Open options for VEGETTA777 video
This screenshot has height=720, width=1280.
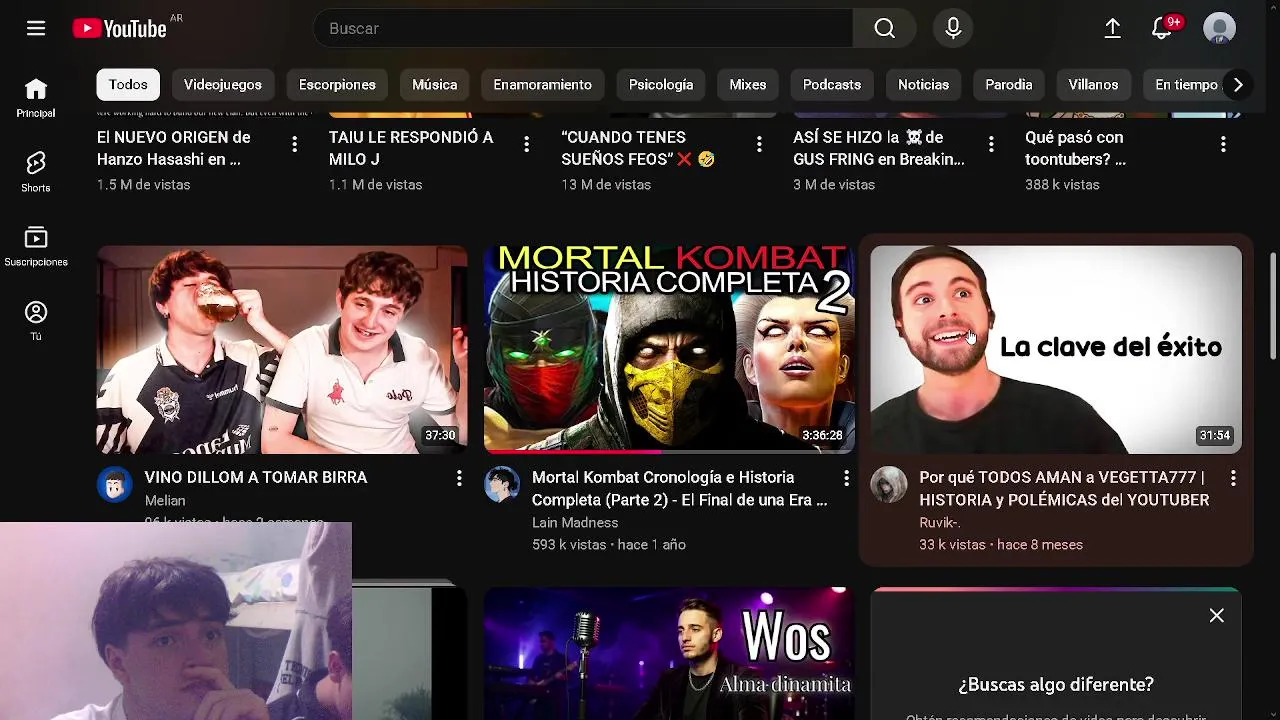(1233, 478)
